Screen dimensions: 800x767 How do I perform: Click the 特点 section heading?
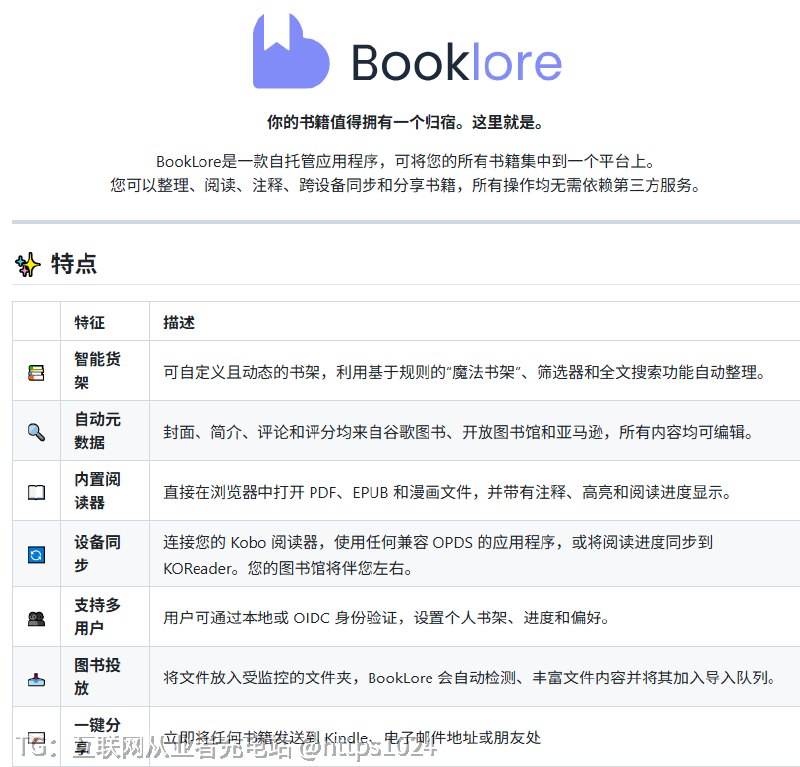coord(73,264)
